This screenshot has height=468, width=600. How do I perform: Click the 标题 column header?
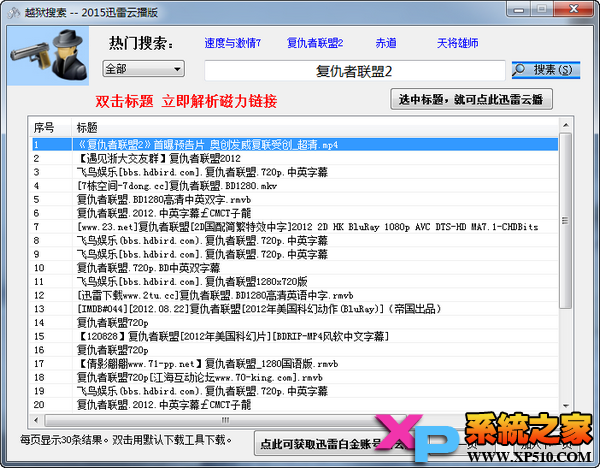(315, 127)
